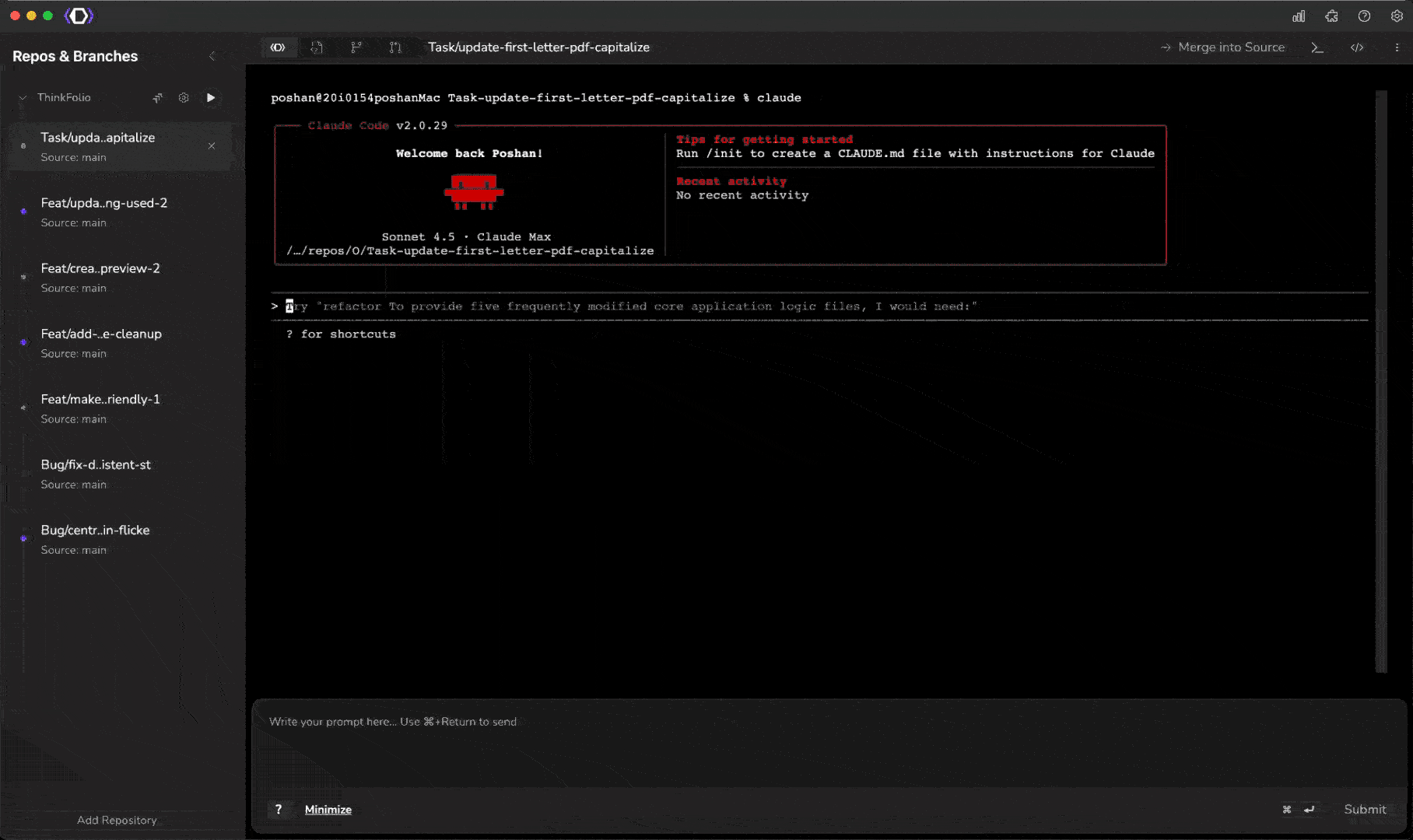Open the help question mark in title bar
The width and height of the screenshot is (1413, 840).
click(x=1364, y=16)
